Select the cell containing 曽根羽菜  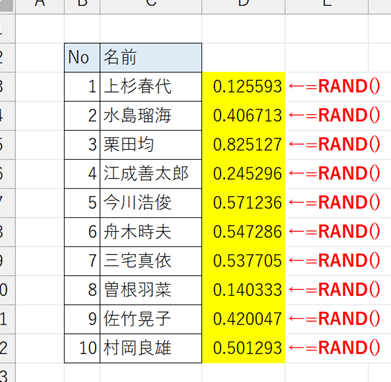tap(151, 290)
